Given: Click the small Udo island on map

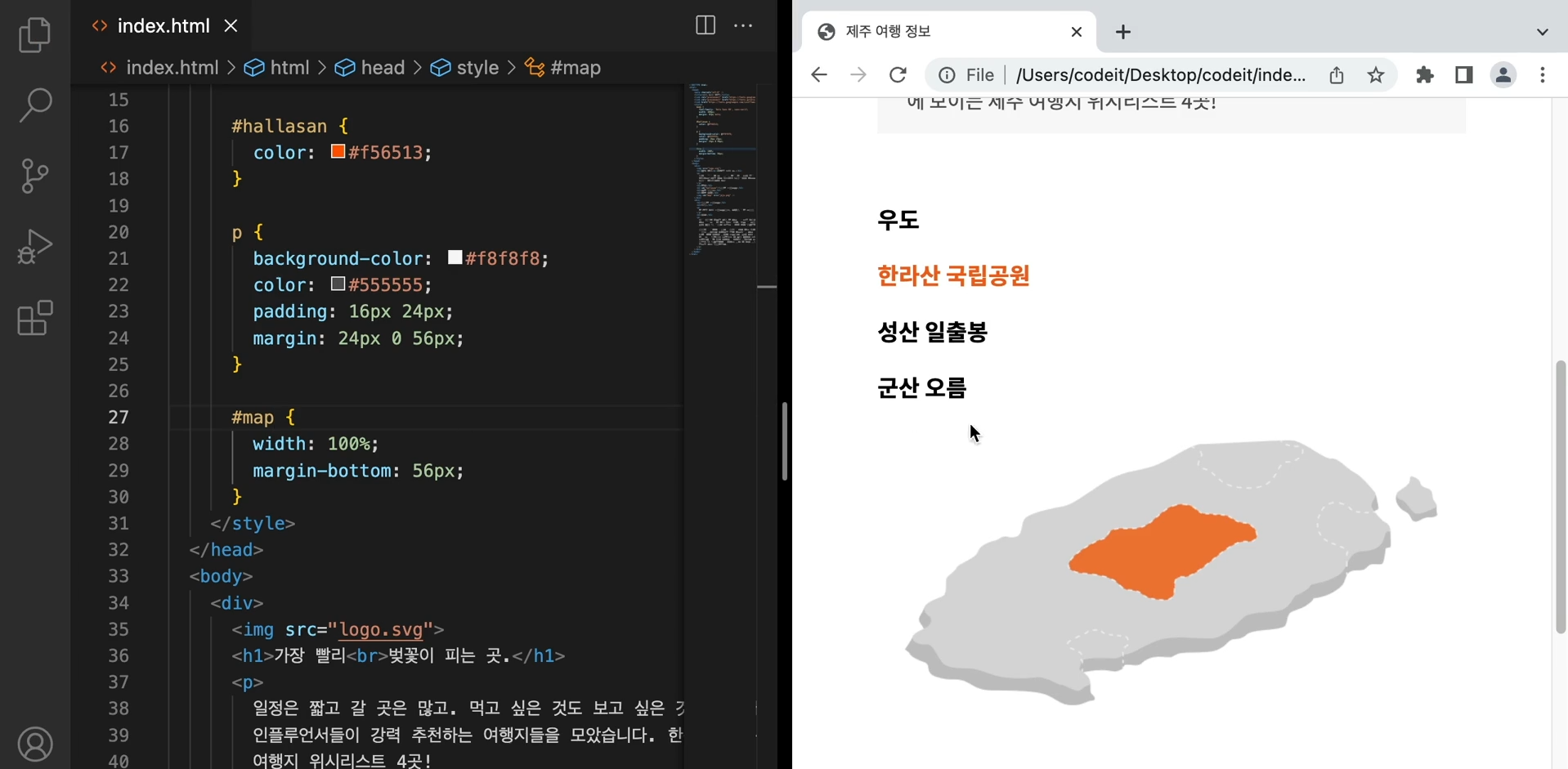Looking at the screenshot, I should (x=1416, y=498).
